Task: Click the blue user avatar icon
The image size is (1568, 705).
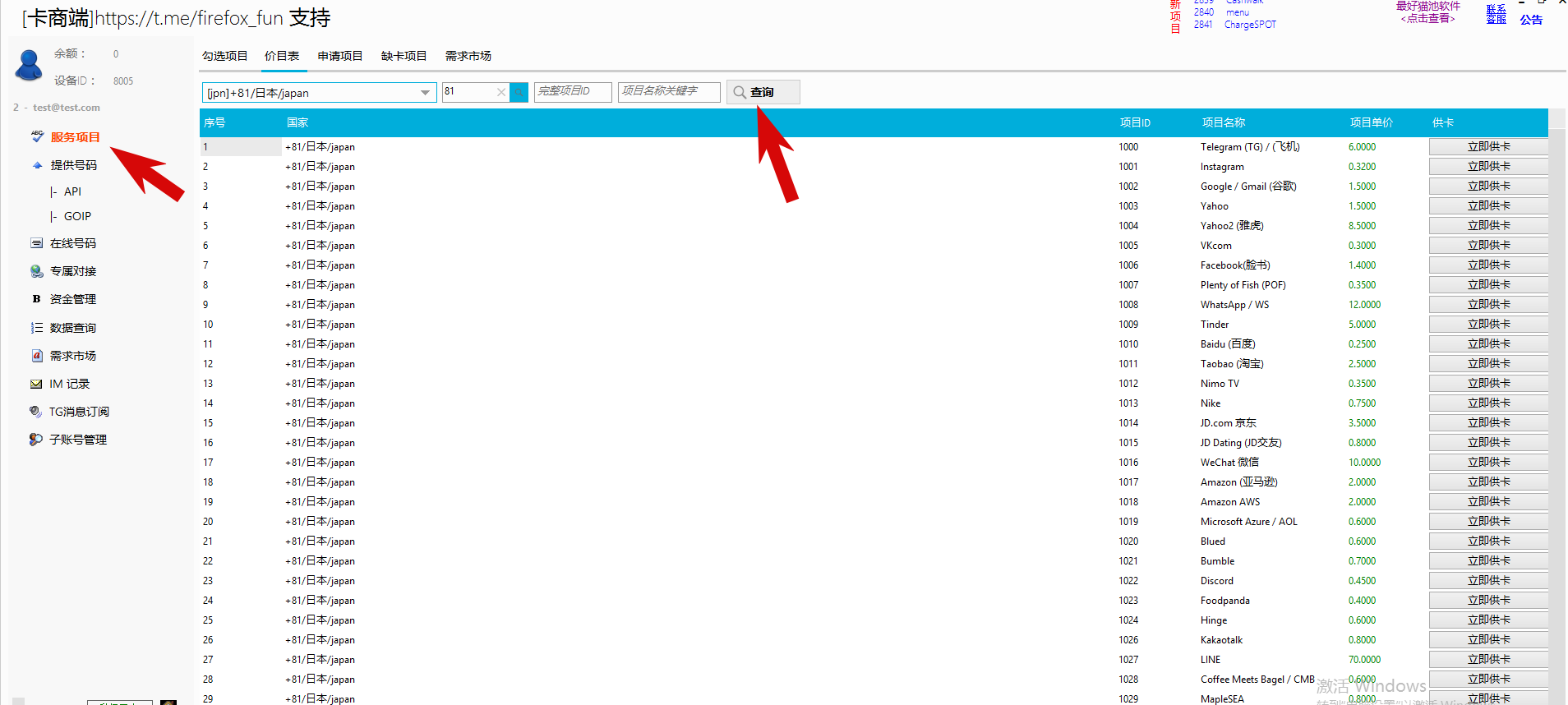Action: tap(29, 65)
